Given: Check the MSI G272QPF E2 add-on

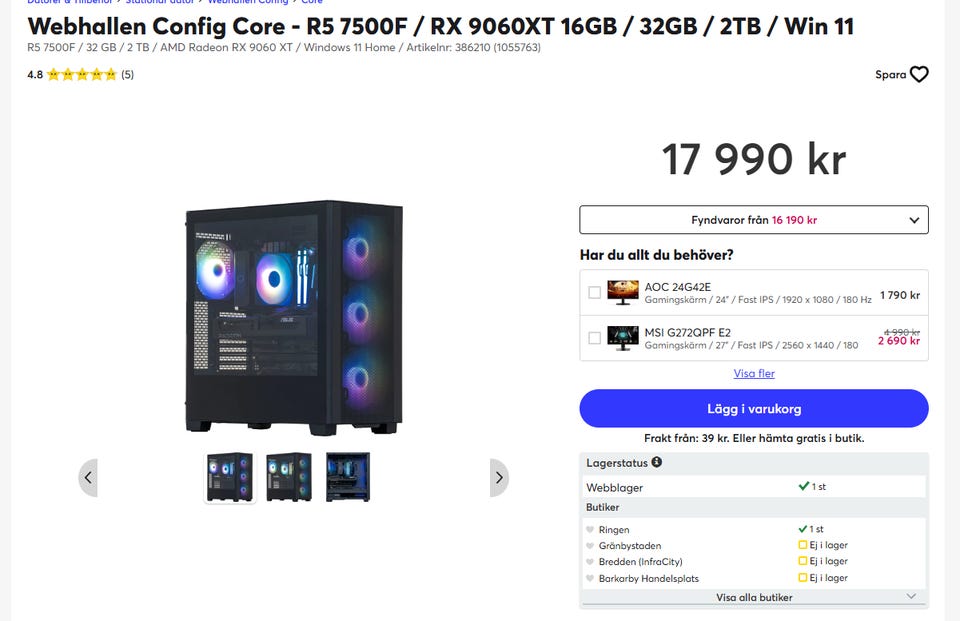Looking at the screenshot, I should [x=594, y=338].
